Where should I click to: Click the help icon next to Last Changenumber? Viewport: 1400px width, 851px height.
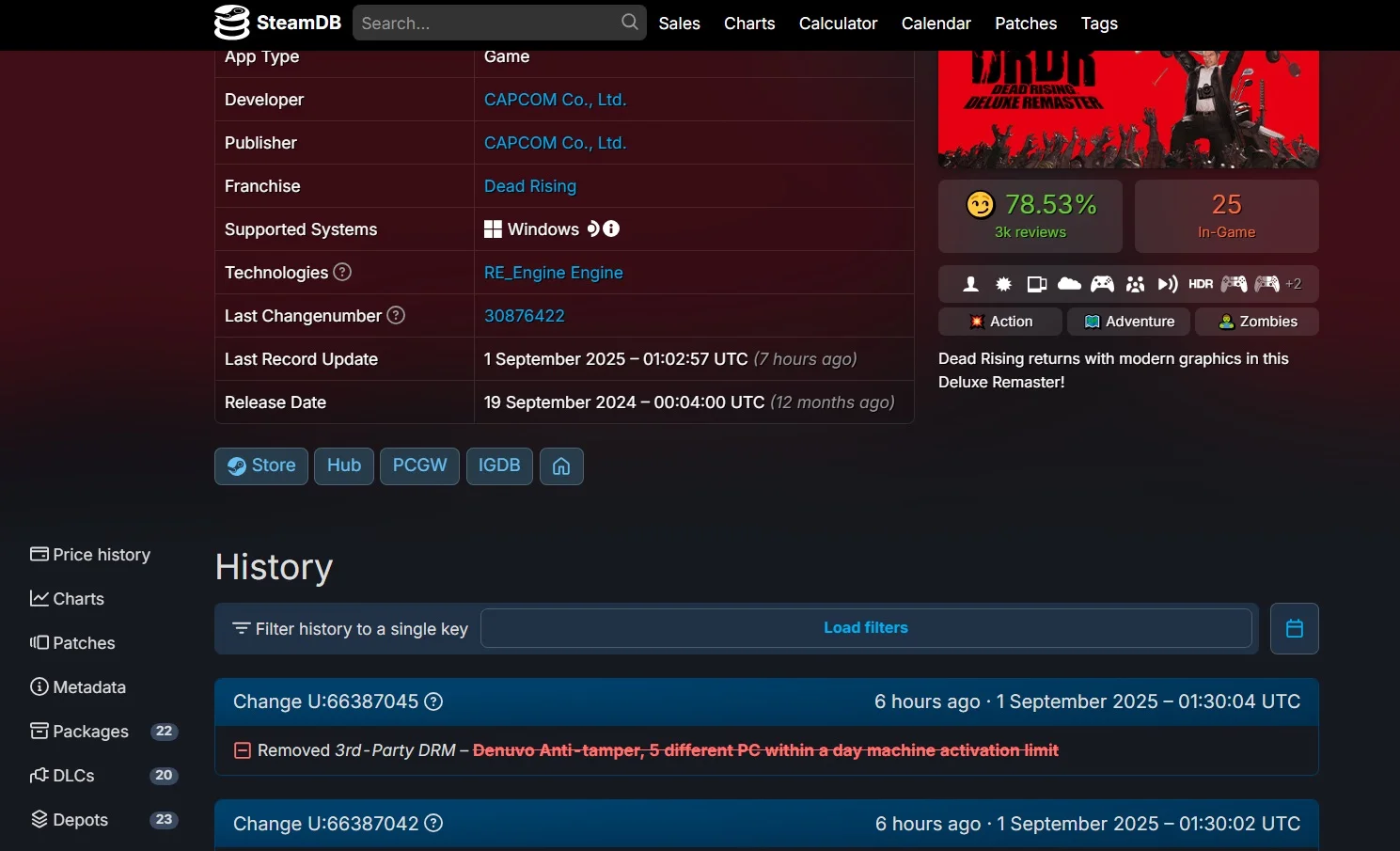396,315
